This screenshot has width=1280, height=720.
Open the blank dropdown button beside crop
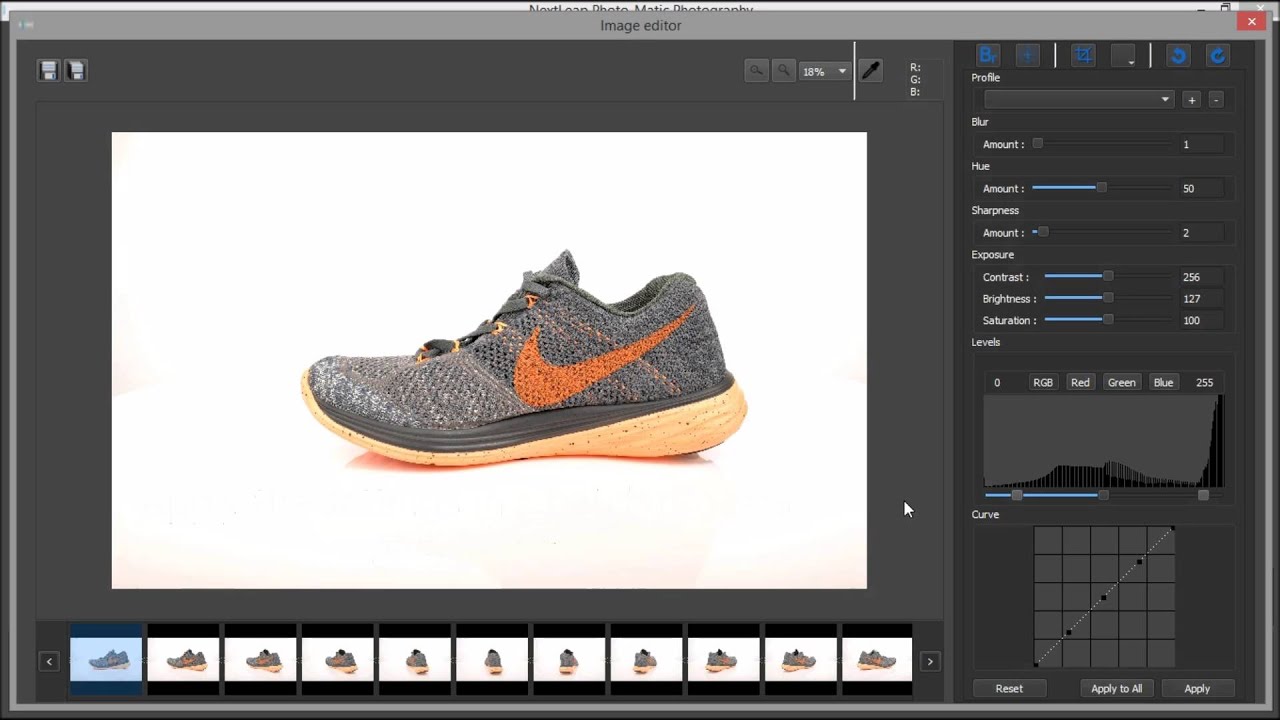click(x=1123, y=55)
